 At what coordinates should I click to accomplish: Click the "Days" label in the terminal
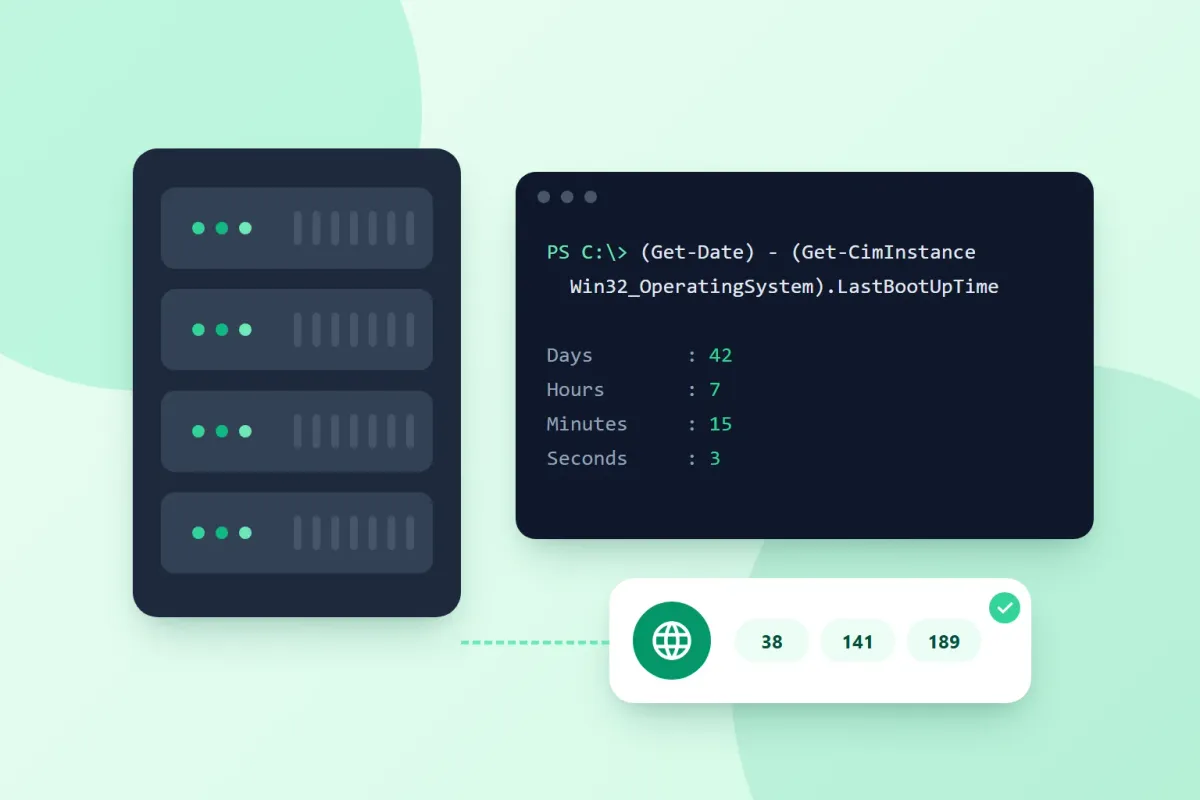(569, 355)
